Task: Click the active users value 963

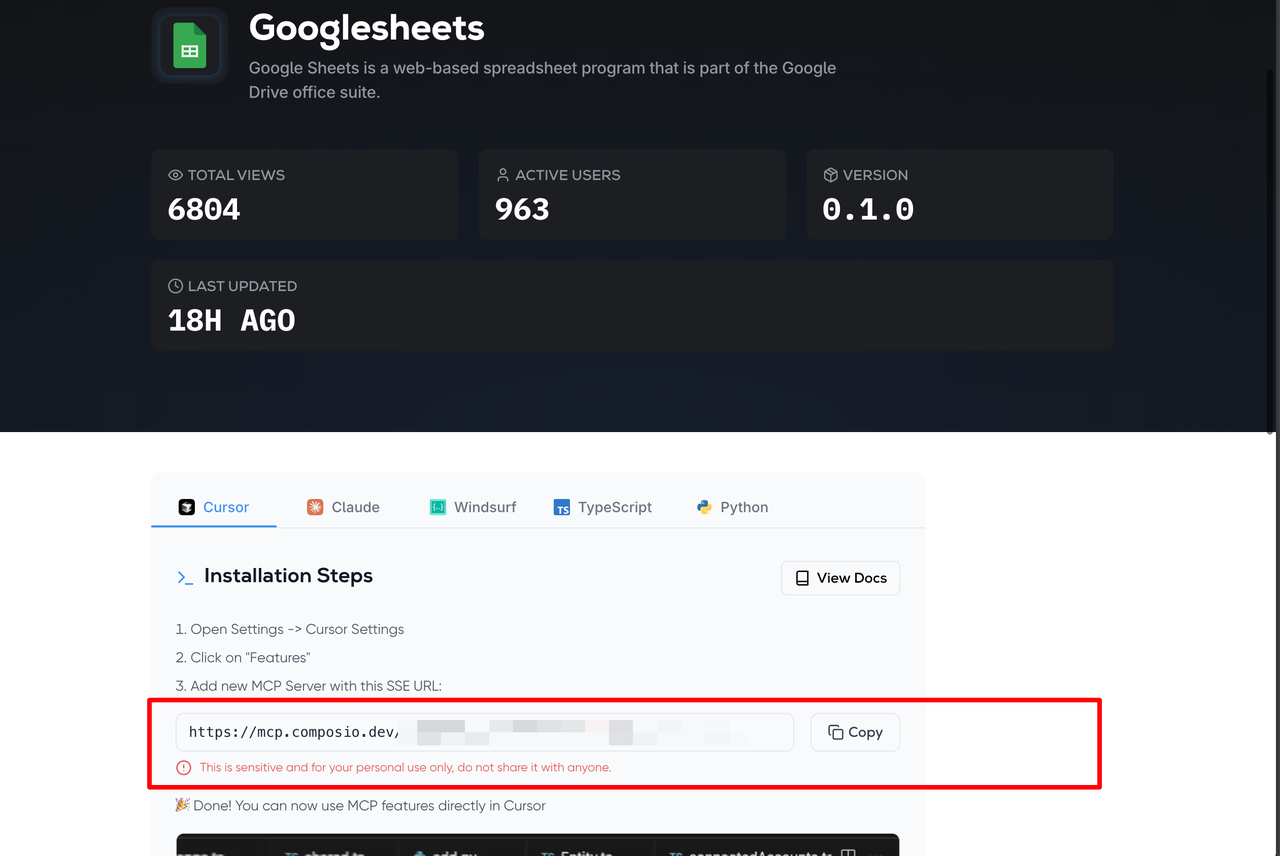Action: click(522, 209)
